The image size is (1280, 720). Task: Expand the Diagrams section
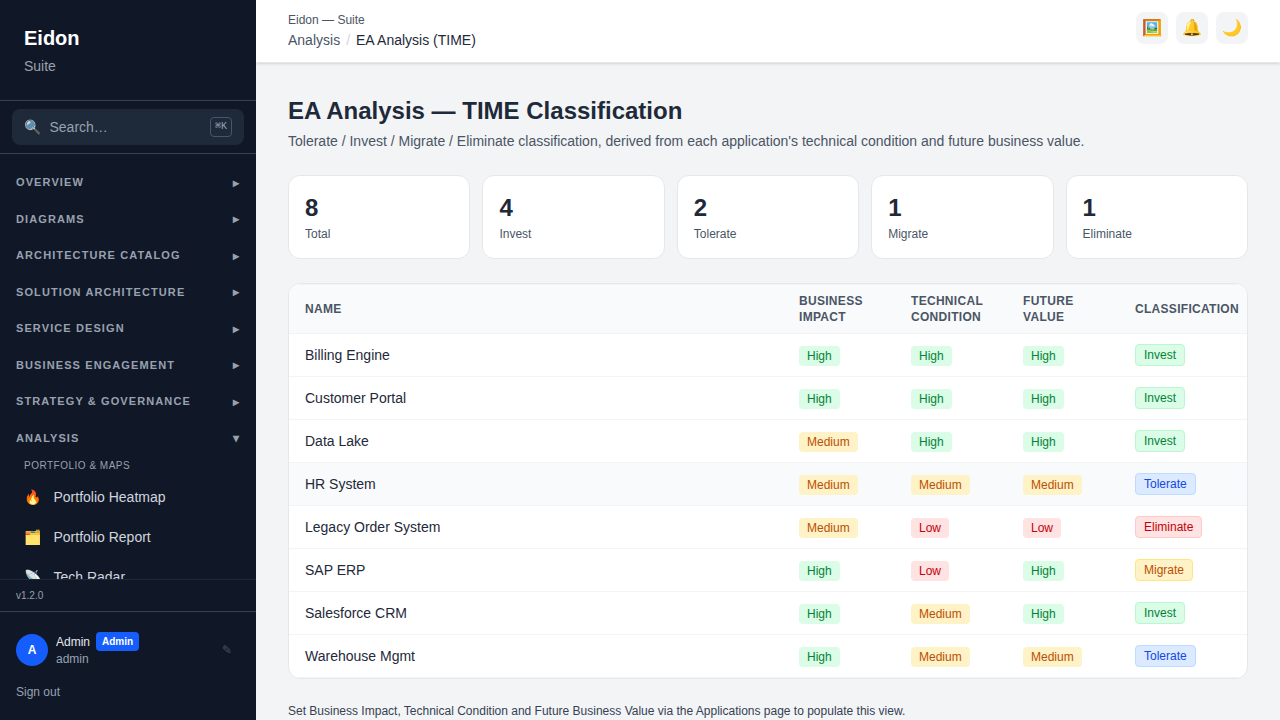pos(128,219)
